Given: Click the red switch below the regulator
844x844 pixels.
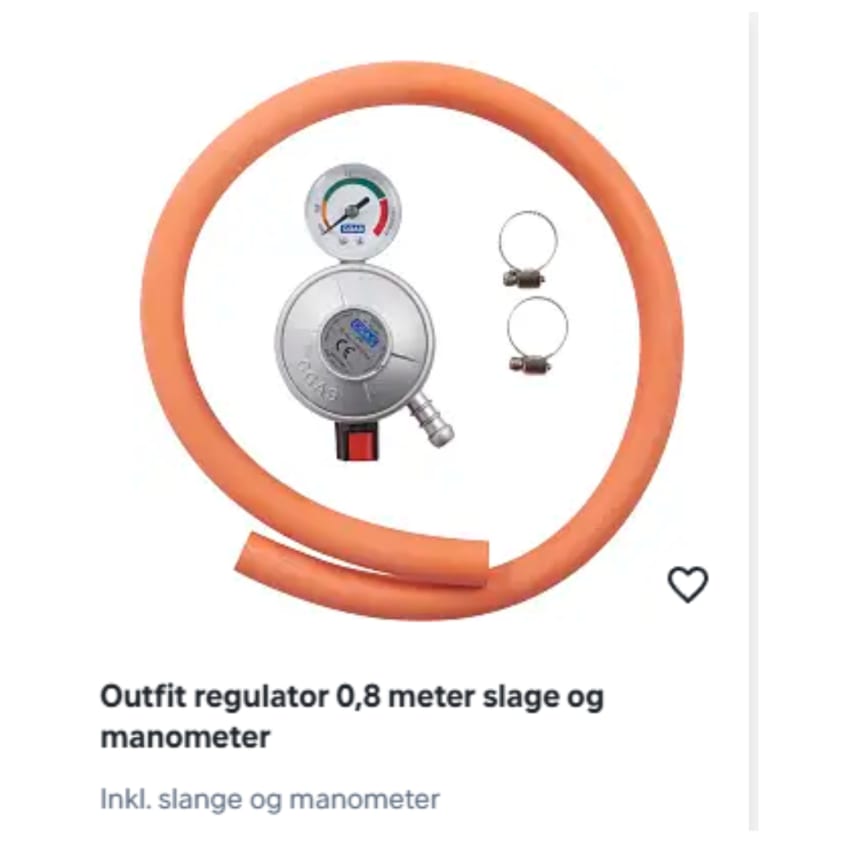Looking at the screenshot, I should coord(357,440).
